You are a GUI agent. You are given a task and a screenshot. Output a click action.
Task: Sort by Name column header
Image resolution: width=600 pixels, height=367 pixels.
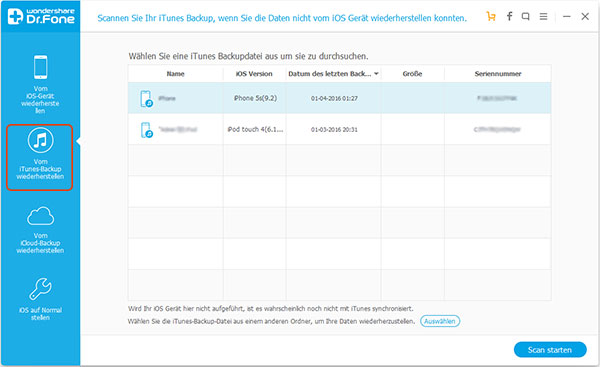176,73
